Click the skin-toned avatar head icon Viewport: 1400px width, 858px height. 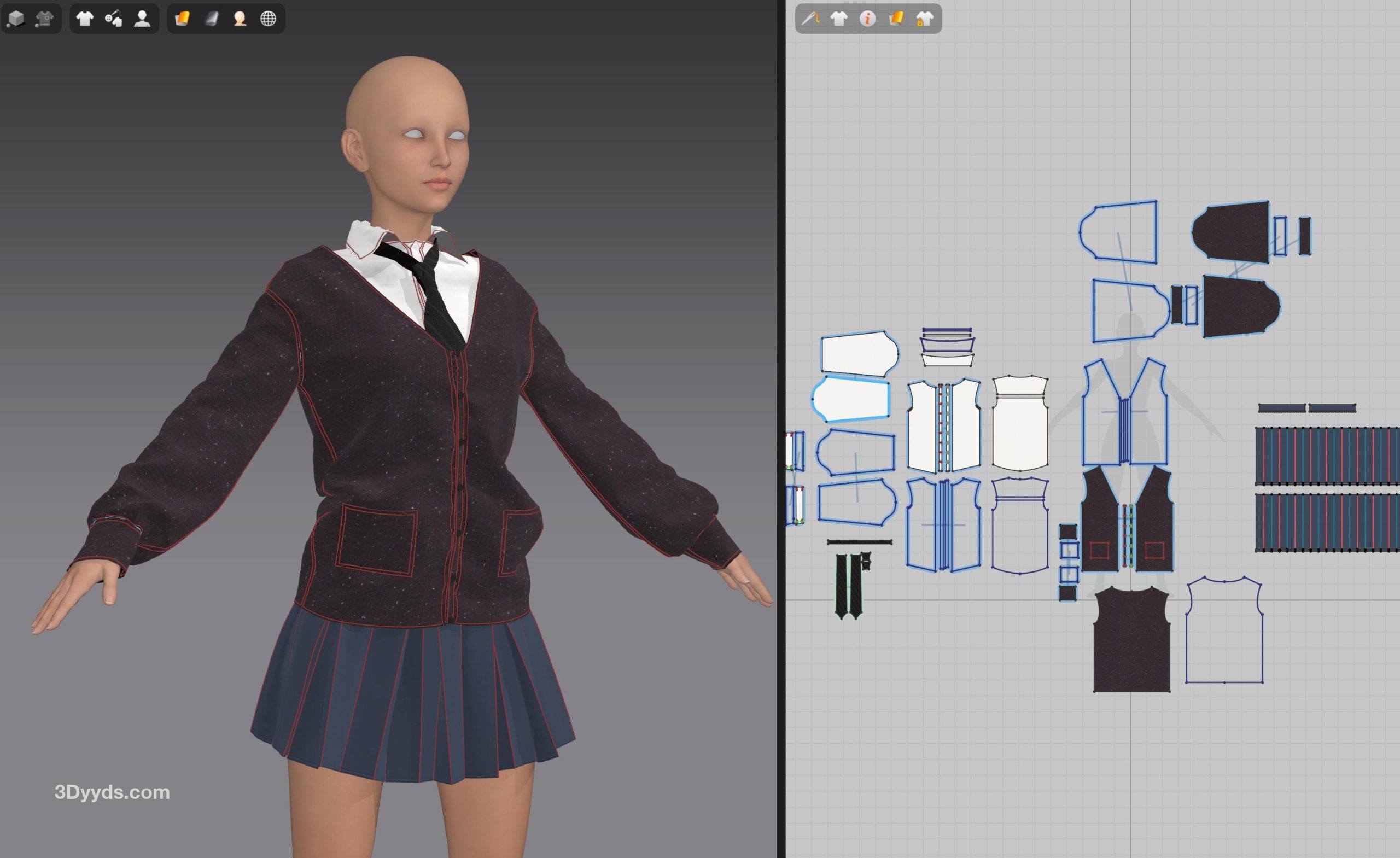tap(240, 19)
